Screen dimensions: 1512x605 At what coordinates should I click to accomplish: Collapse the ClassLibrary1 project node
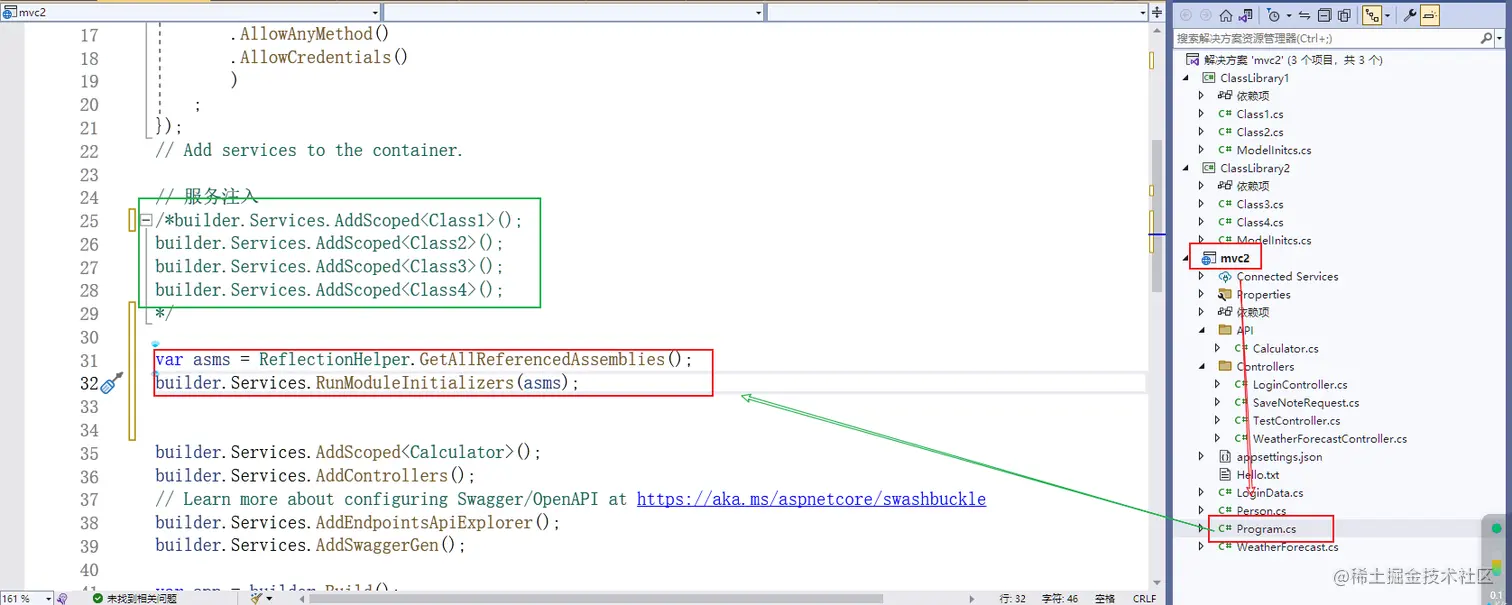(x=1187, y=78)
